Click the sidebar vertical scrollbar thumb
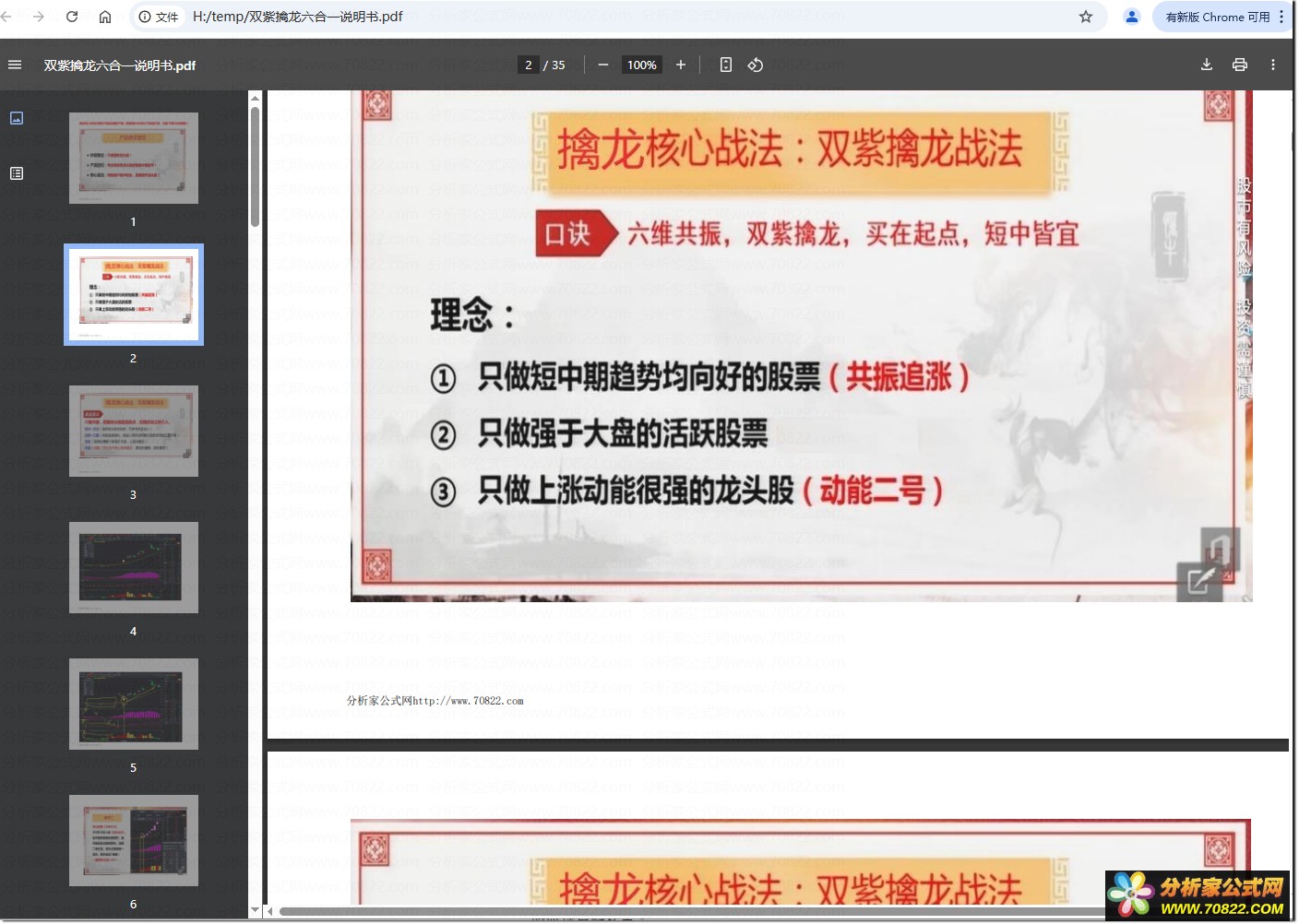Image resolution: width=1299 pixels, height=924 pixels. [x=255, y=166]
